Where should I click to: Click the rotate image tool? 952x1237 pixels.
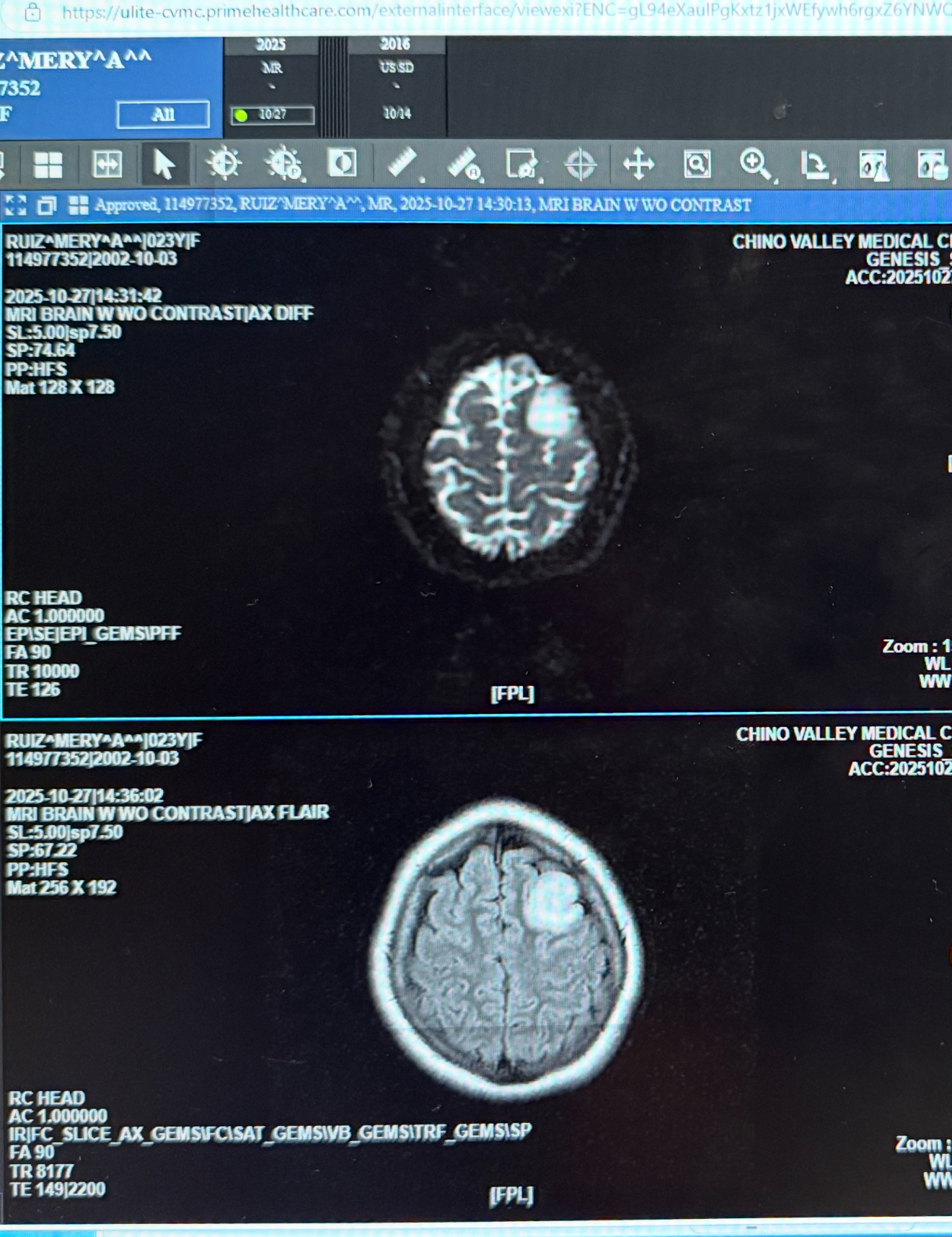(815, 165)
